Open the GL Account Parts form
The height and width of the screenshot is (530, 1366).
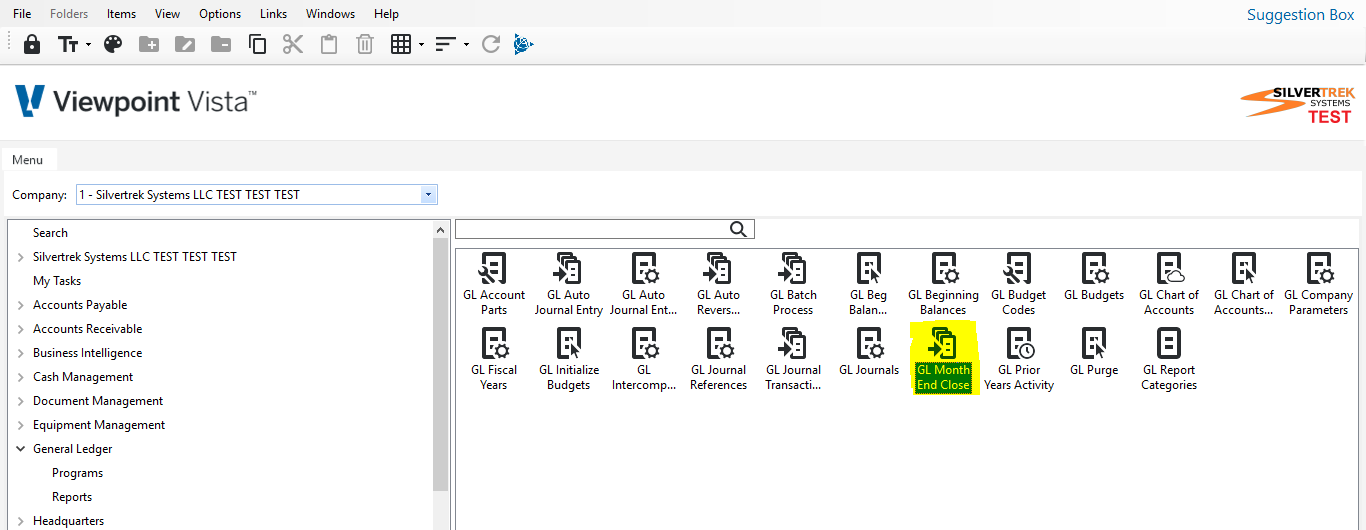[494, 284]
